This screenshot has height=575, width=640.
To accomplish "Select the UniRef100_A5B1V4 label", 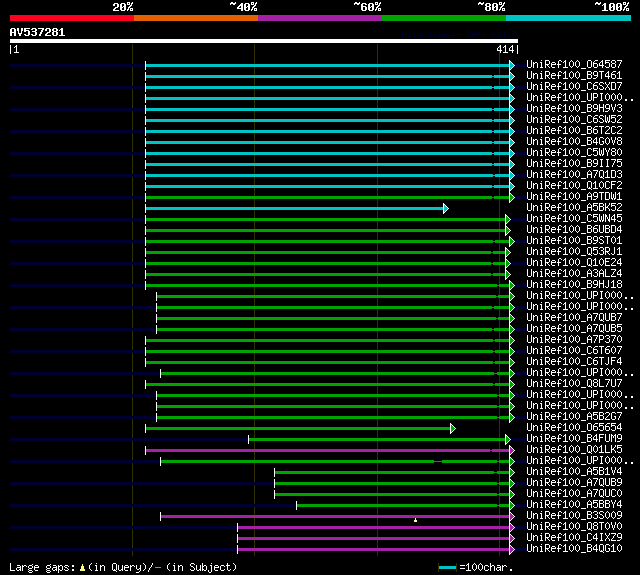I will coord(574,472).
